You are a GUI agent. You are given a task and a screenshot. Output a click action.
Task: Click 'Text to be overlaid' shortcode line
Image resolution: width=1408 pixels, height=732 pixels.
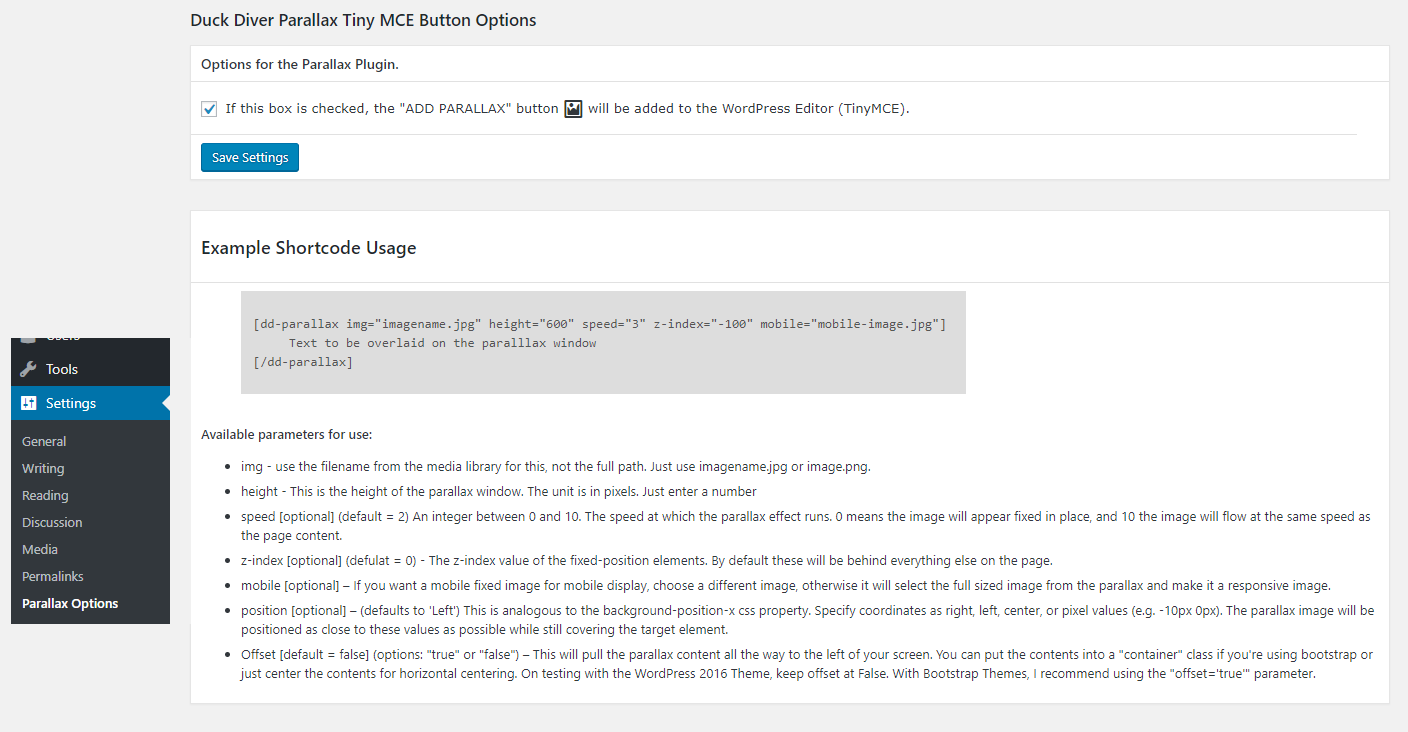tap(443, 343)
